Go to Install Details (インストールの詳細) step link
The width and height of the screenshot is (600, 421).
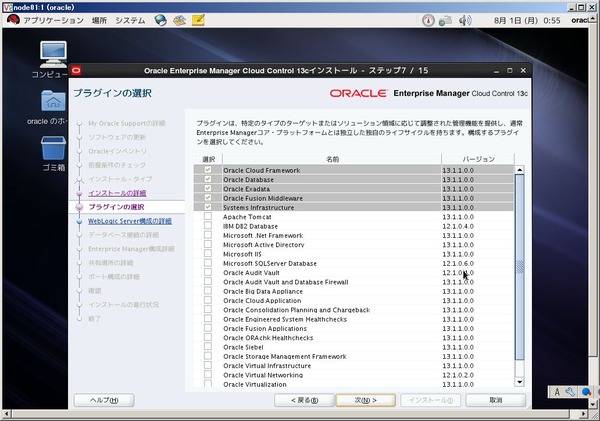click(x=117, y=193)
